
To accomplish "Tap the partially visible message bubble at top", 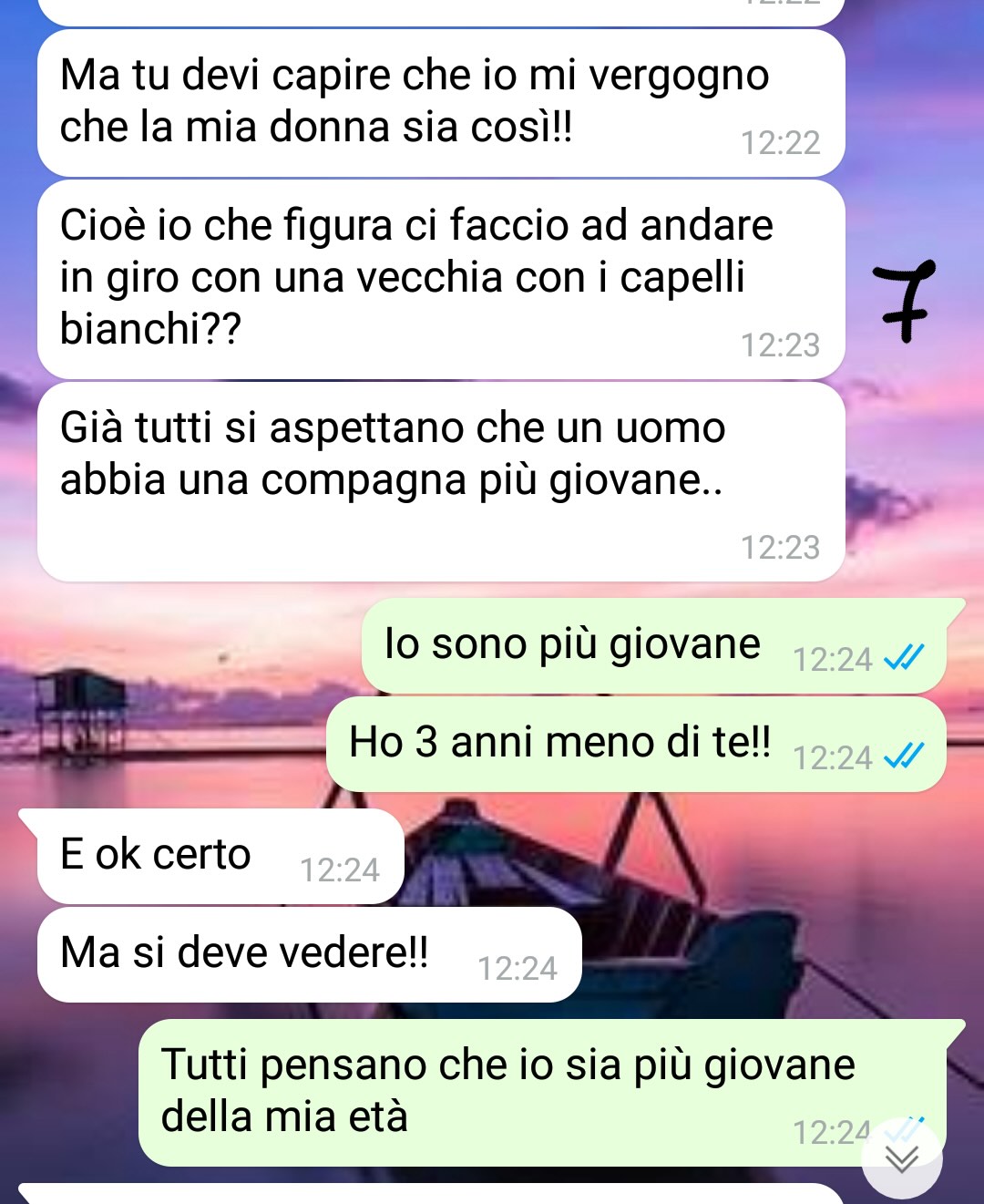I will click(x=441, y=13).
